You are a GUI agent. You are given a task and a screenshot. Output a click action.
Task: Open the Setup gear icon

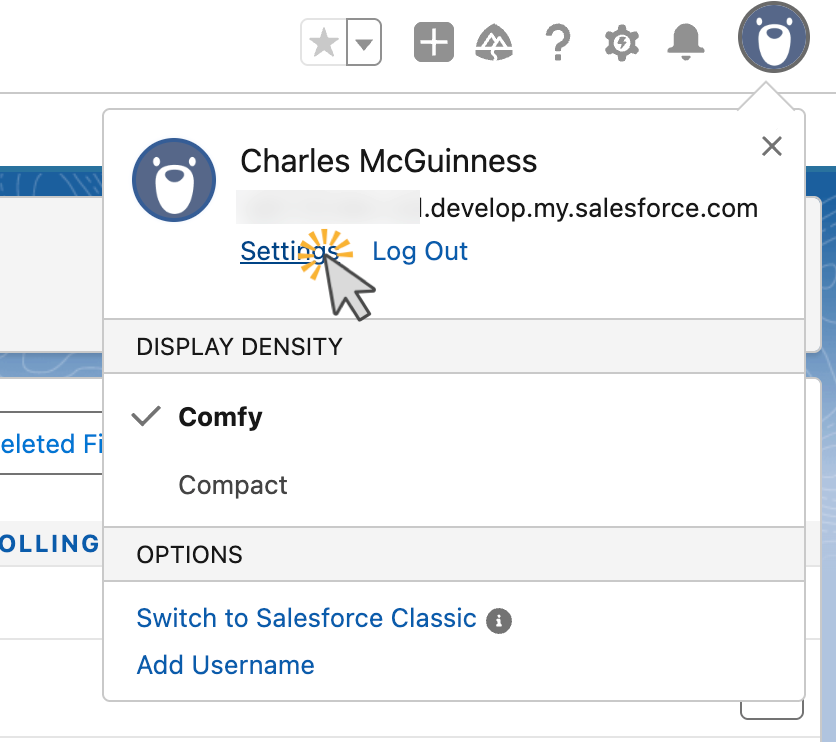[x=622, y=43]
